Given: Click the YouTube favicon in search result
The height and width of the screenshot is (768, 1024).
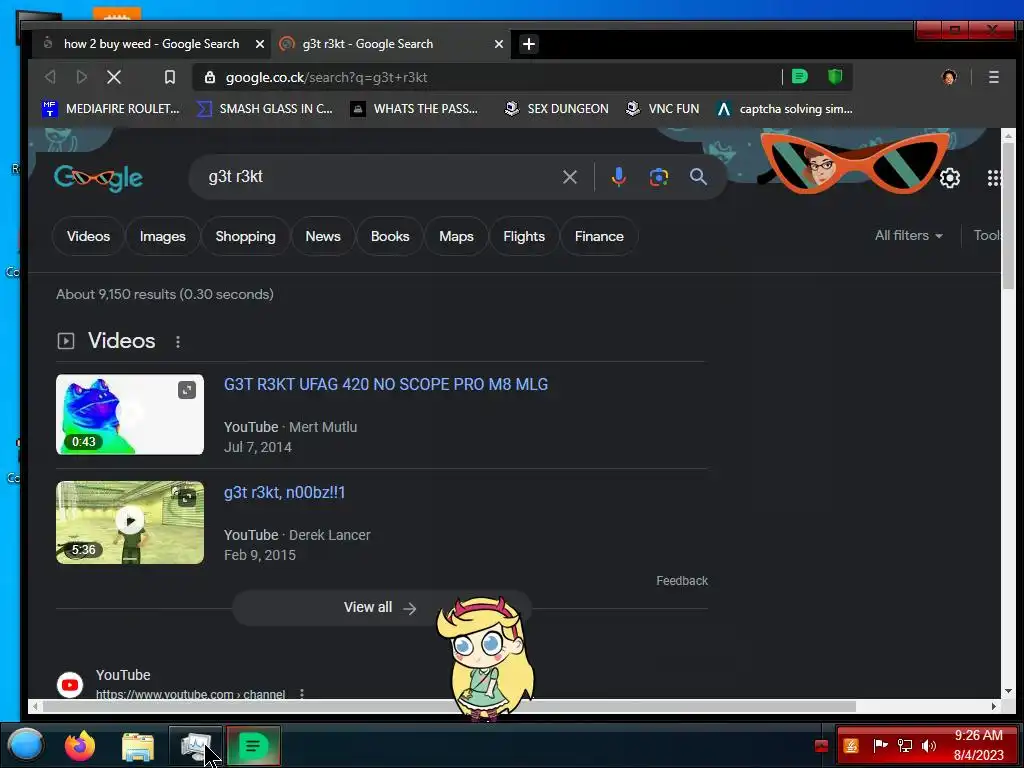Looking at the screenshot, I should 70,684.
